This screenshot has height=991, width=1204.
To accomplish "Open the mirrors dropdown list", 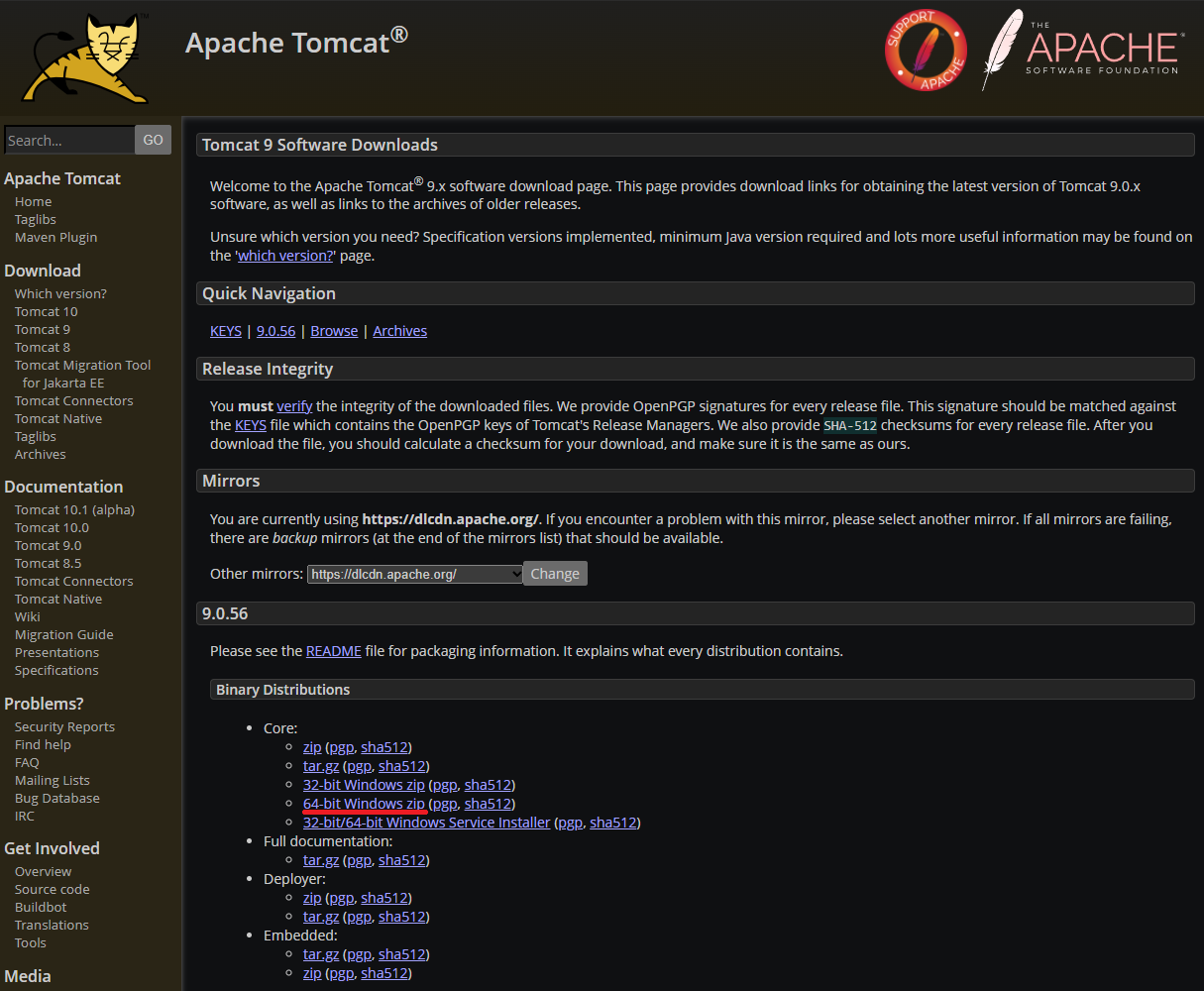I will (x=415, y=574).
